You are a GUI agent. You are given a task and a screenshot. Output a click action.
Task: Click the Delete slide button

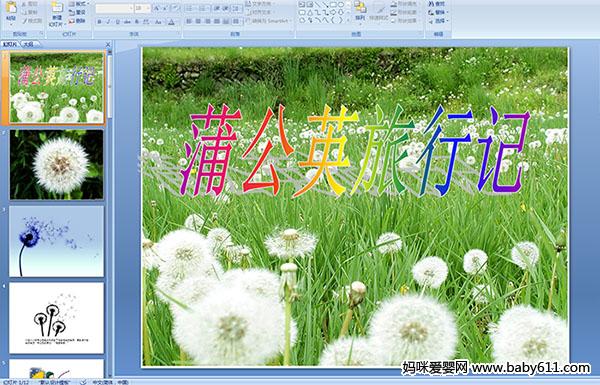(x=77, y=21)
